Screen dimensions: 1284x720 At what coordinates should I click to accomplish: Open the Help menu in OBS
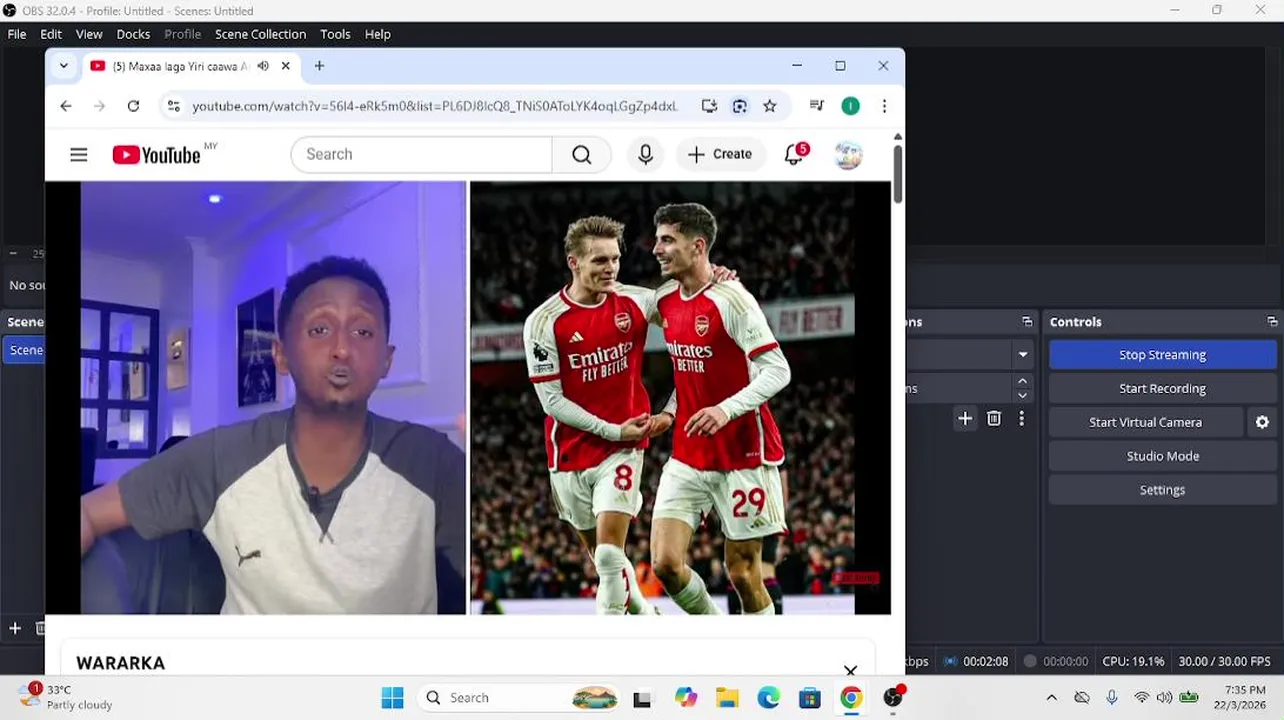coord(377,34)
